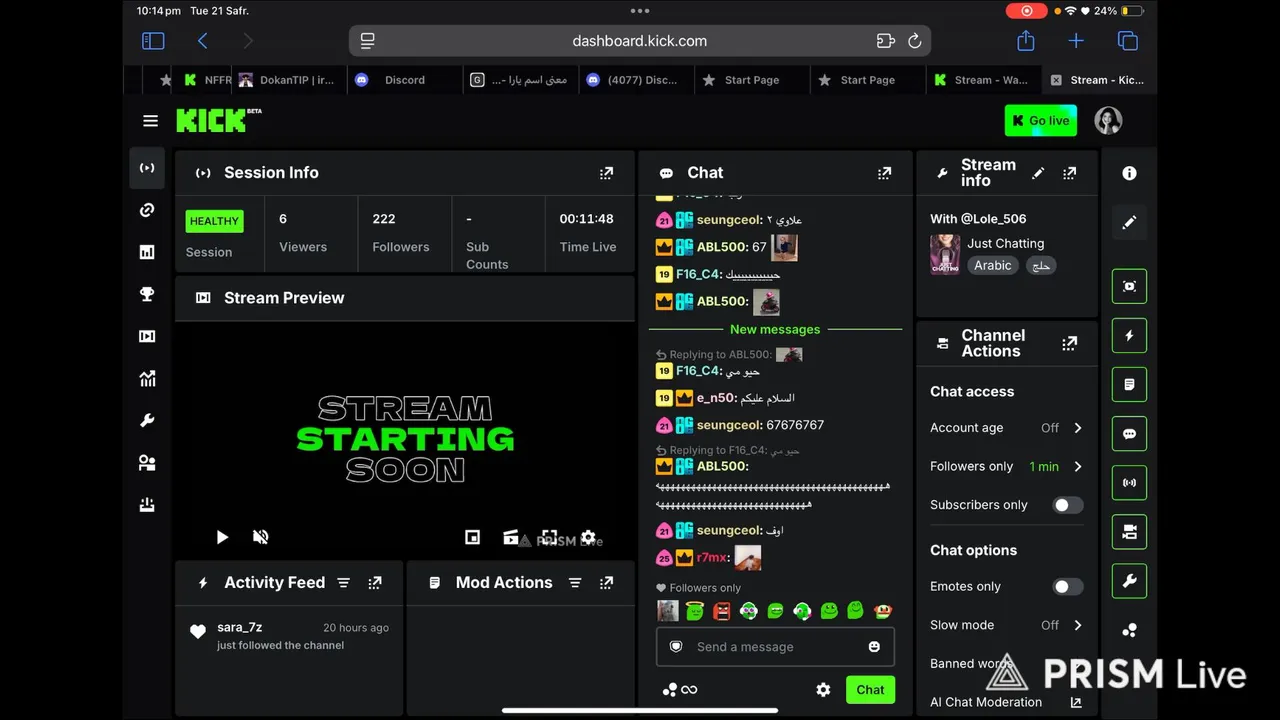The height and width of the screenshot is (720, 1280).
Task: Click the Go live button
Action: [x=1040, y=121]
